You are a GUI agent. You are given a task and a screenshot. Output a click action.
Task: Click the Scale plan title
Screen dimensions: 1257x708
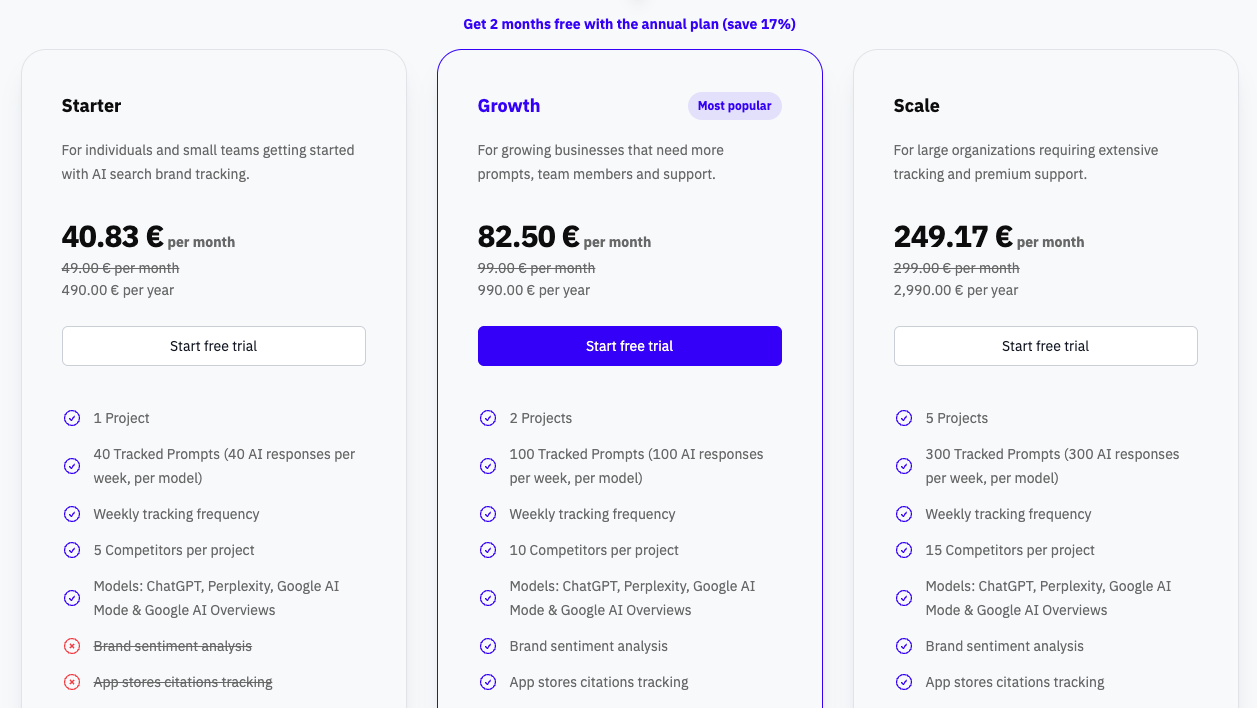point(916,106)
